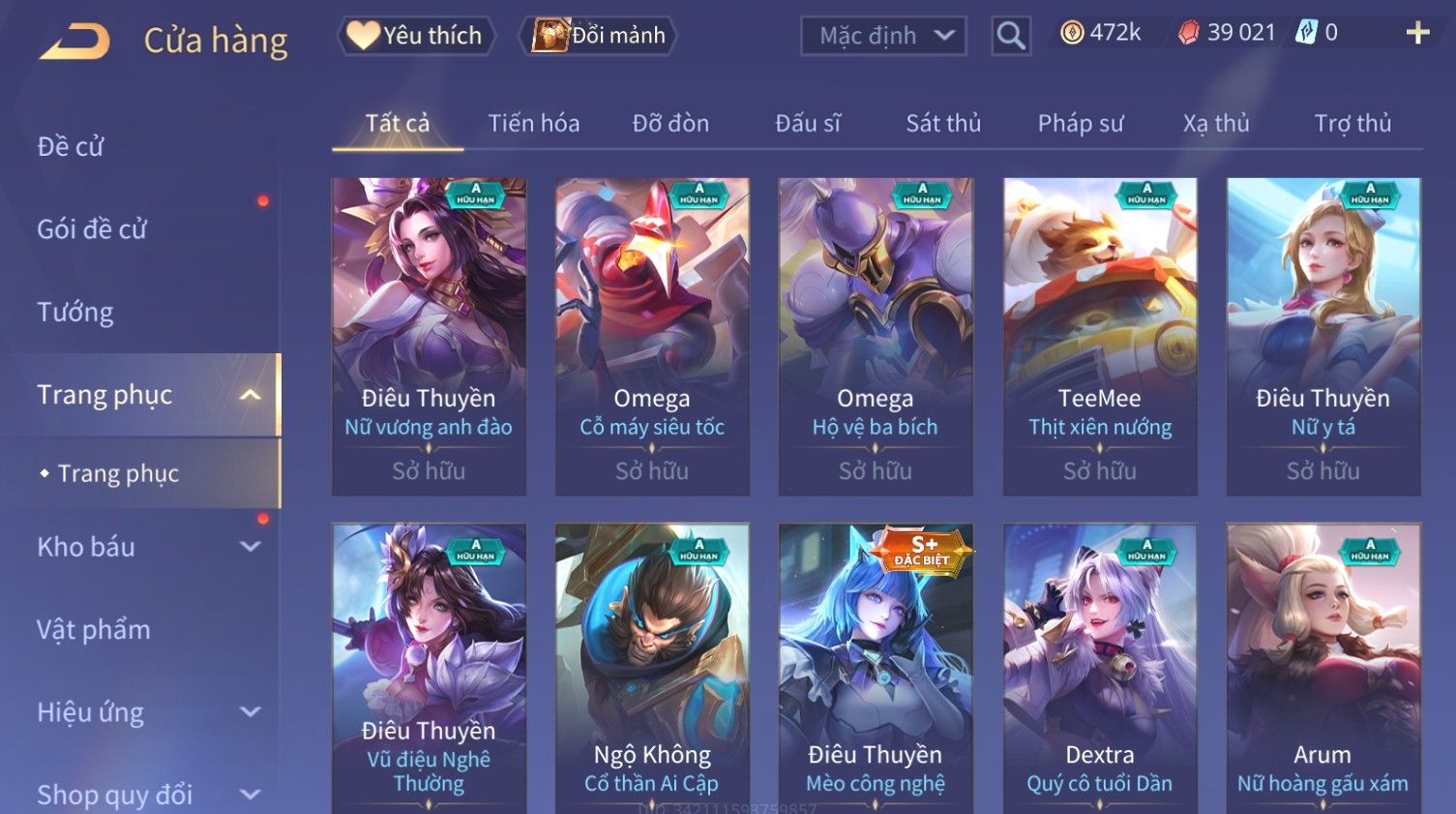
Task: Select TeeMee Thịt xiên nướng skin card
Action: (1100, 336)
